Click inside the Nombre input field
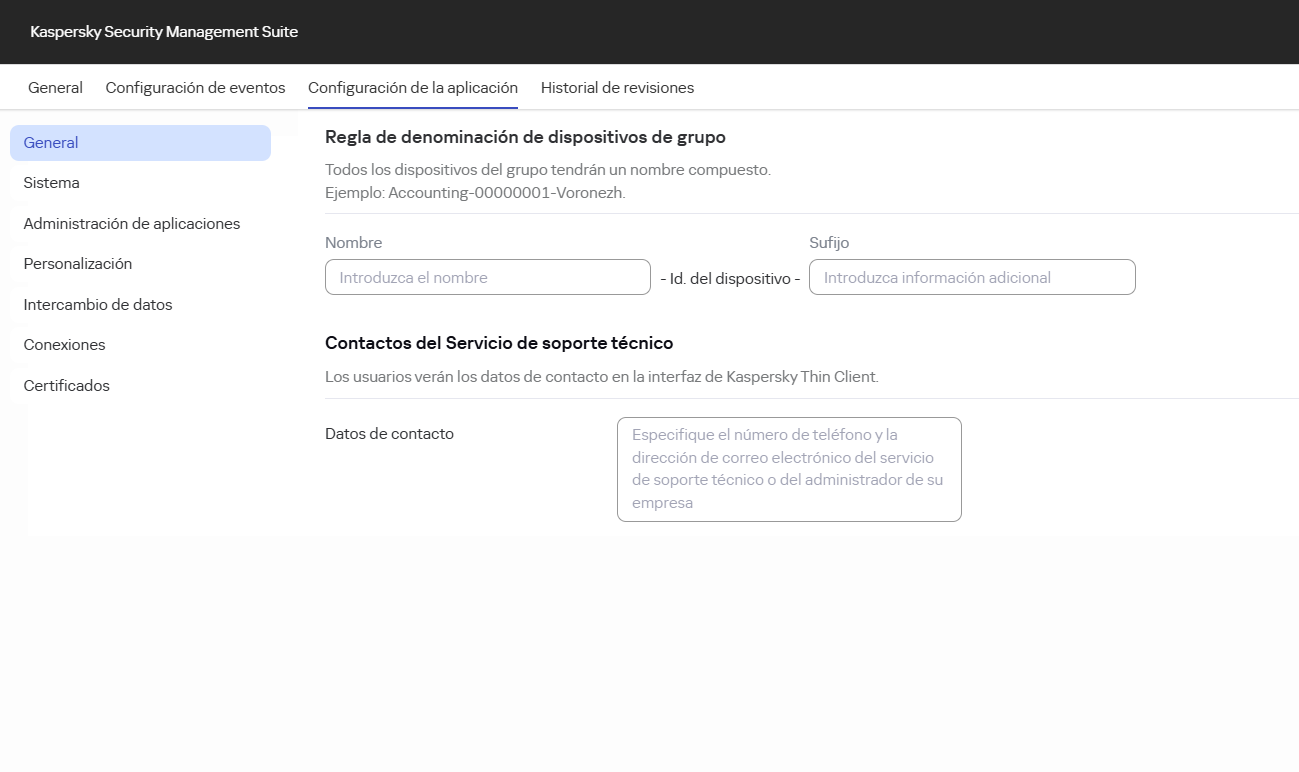 coord(487,277)
